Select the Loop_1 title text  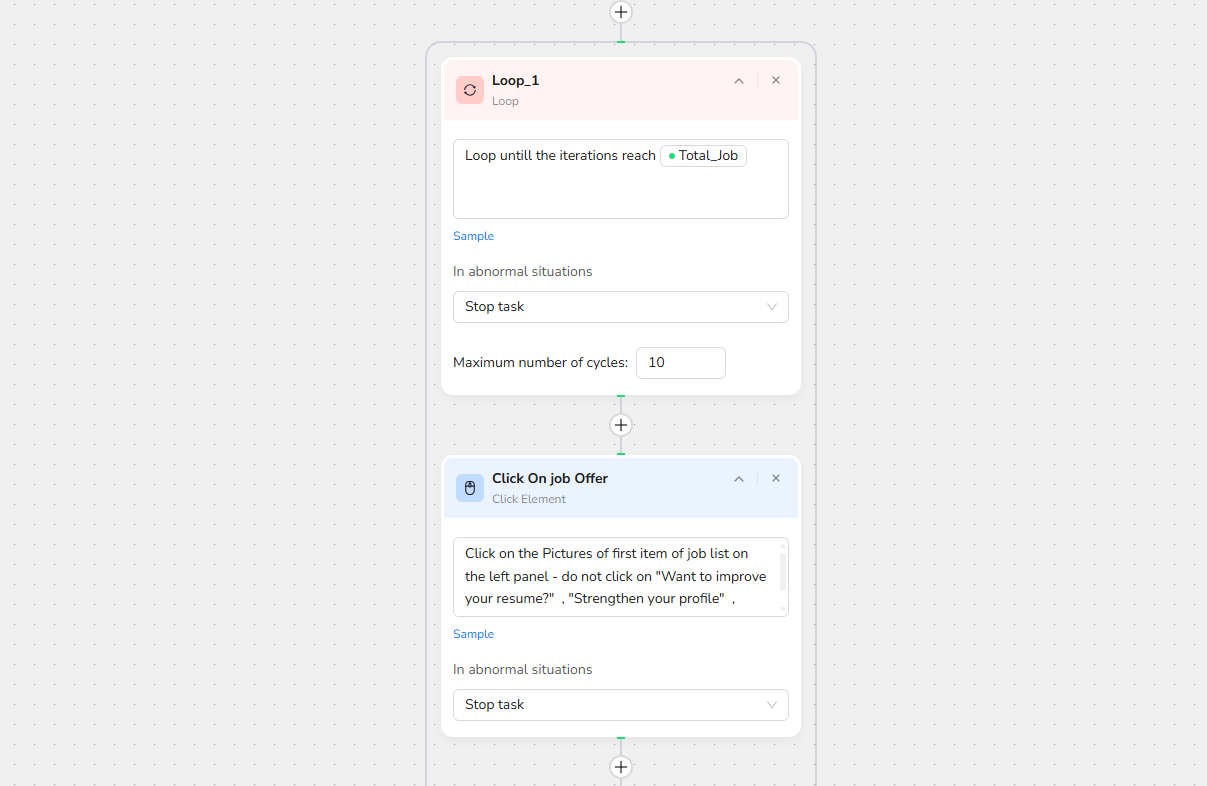(x=515, y=80)
